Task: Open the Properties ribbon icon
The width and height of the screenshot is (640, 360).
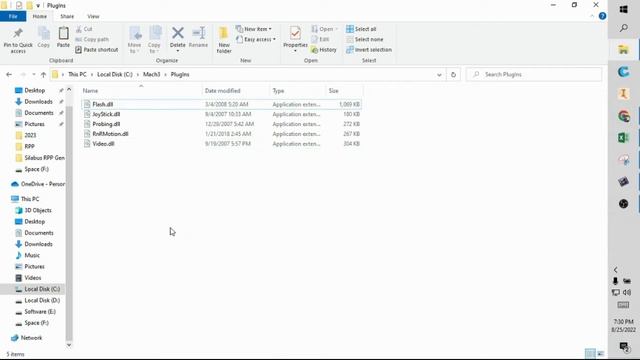Action: tap(295, 33)
